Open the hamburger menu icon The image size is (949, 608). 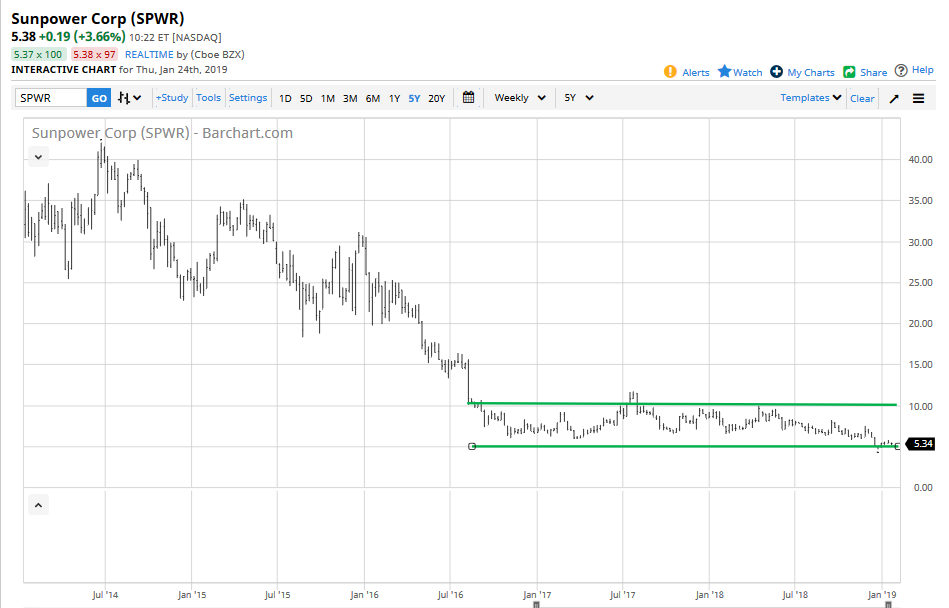919,99
